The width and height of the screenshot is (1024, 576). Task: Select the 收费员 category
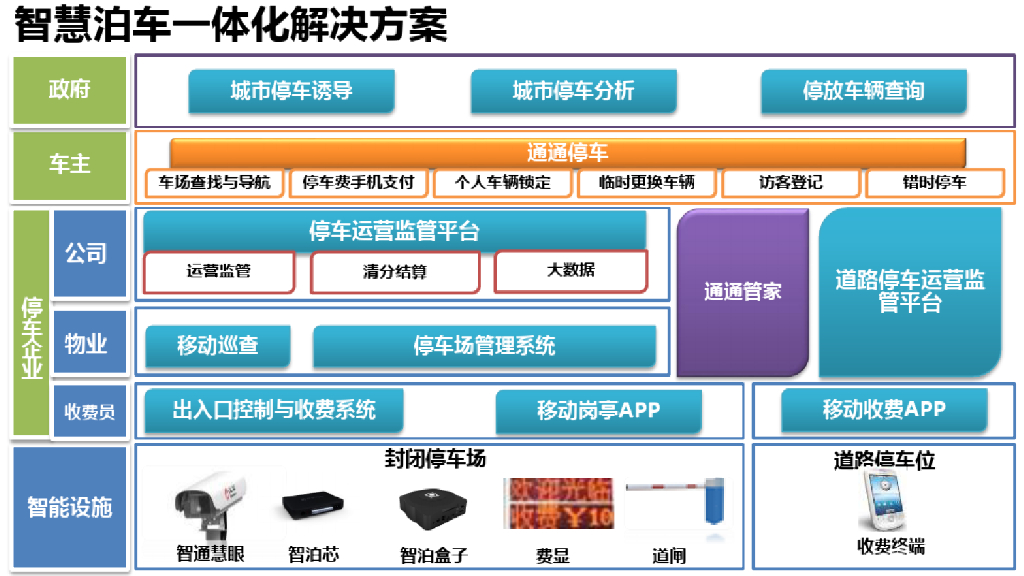pos(89,410)
